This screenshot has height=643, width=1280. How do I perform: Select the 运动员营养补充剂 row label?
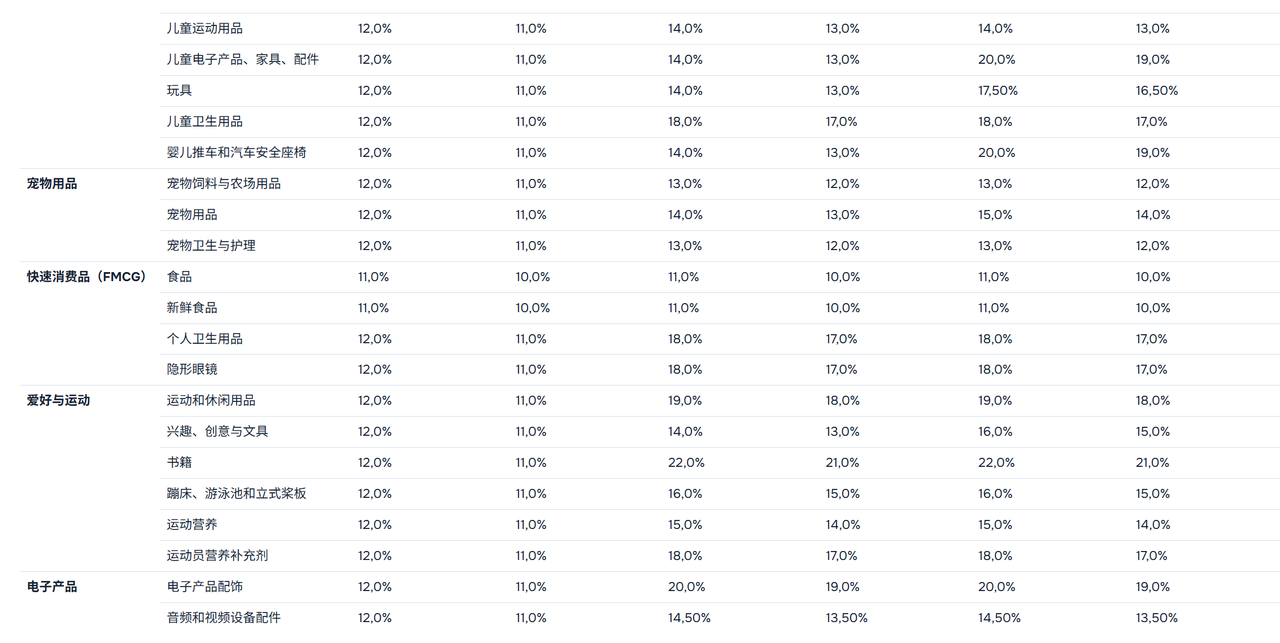pyautogui.click(x=217, y=556)
